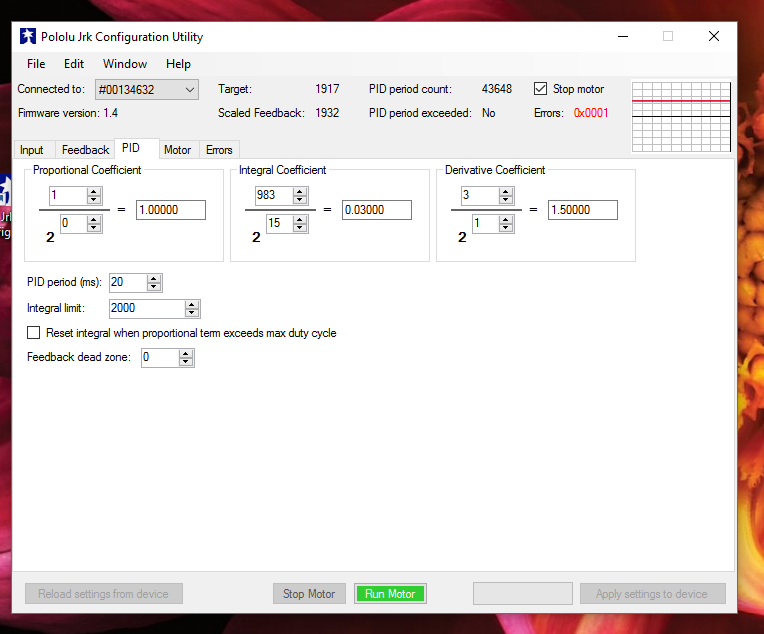Increase the integral multiplier 983
764x634 pixels.
pos(300,192)
